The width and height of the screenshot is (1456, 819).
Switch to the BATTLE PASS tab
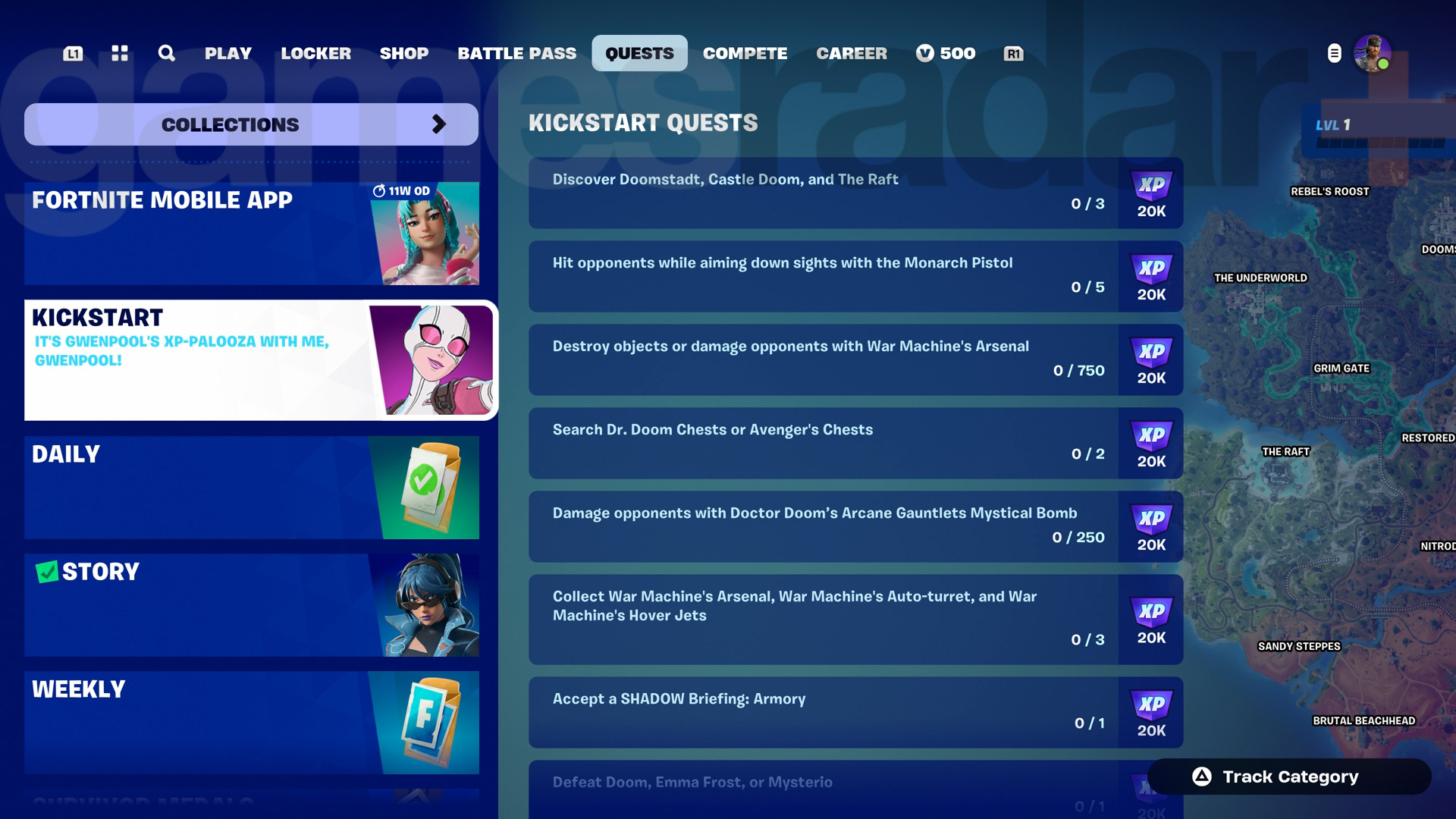tap(516, 53)
